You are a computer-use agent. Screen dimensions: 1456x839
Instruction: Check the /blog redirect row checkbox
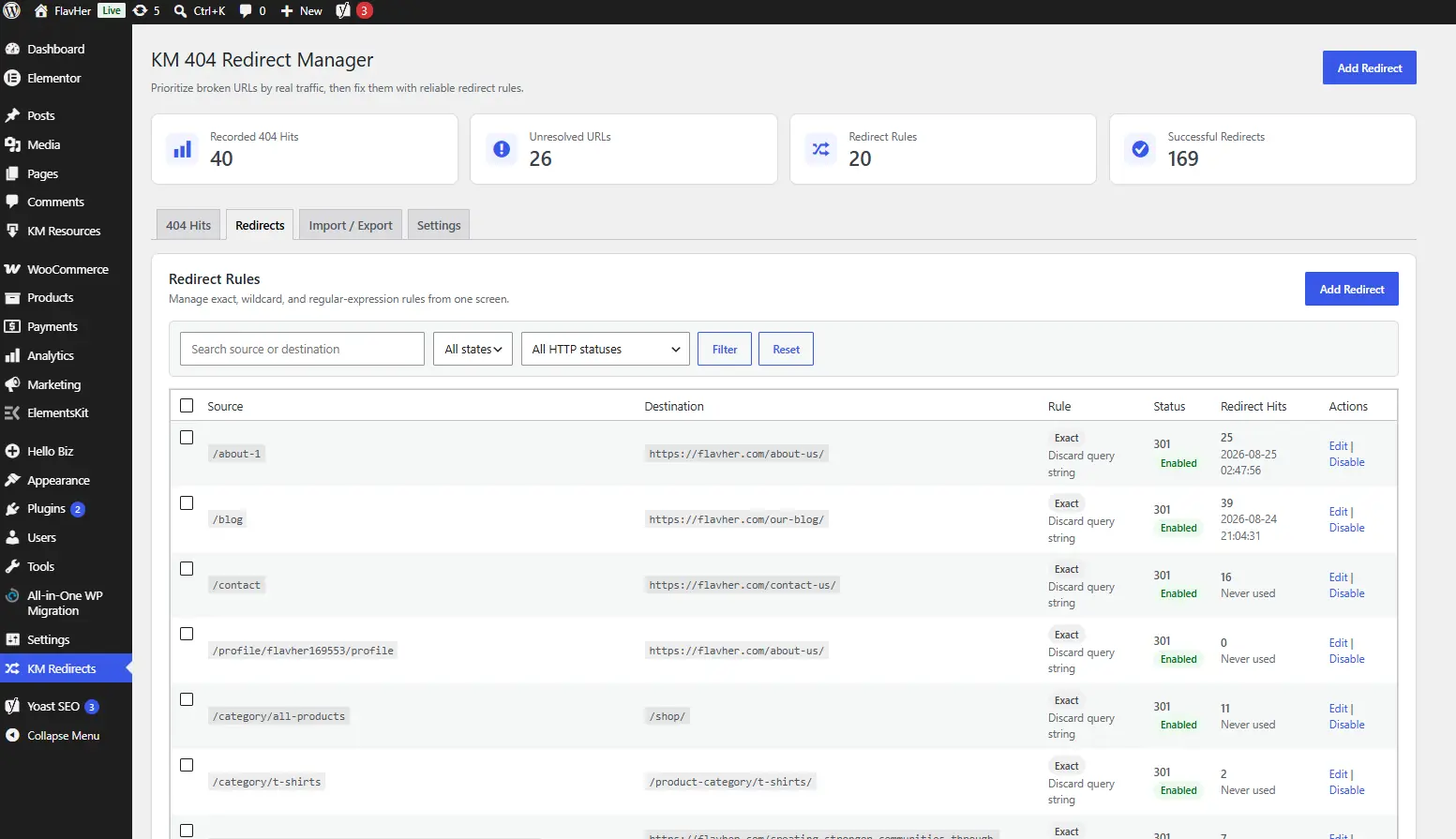(187, 503)
